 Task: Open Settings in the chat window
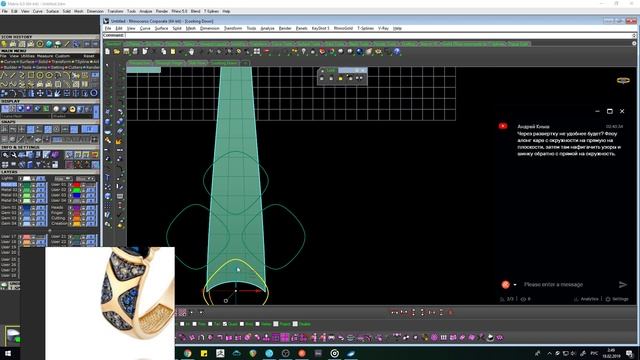coord(618,299)
